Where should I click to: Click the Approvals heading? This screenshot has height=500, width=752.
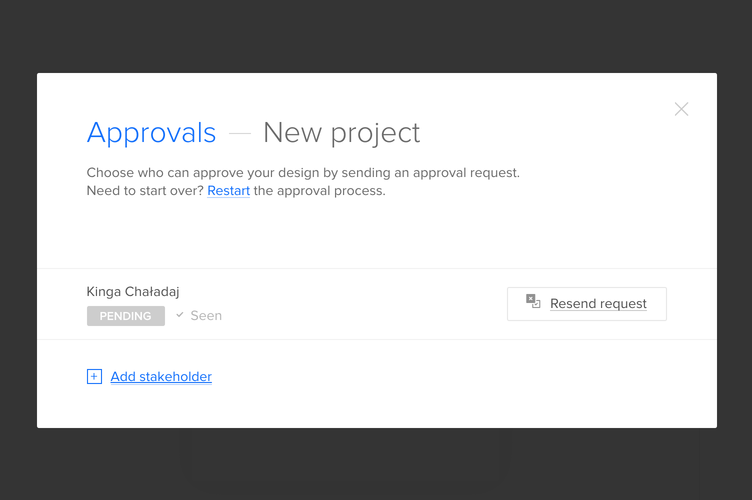pyautogui.click(x=151, y=133)
